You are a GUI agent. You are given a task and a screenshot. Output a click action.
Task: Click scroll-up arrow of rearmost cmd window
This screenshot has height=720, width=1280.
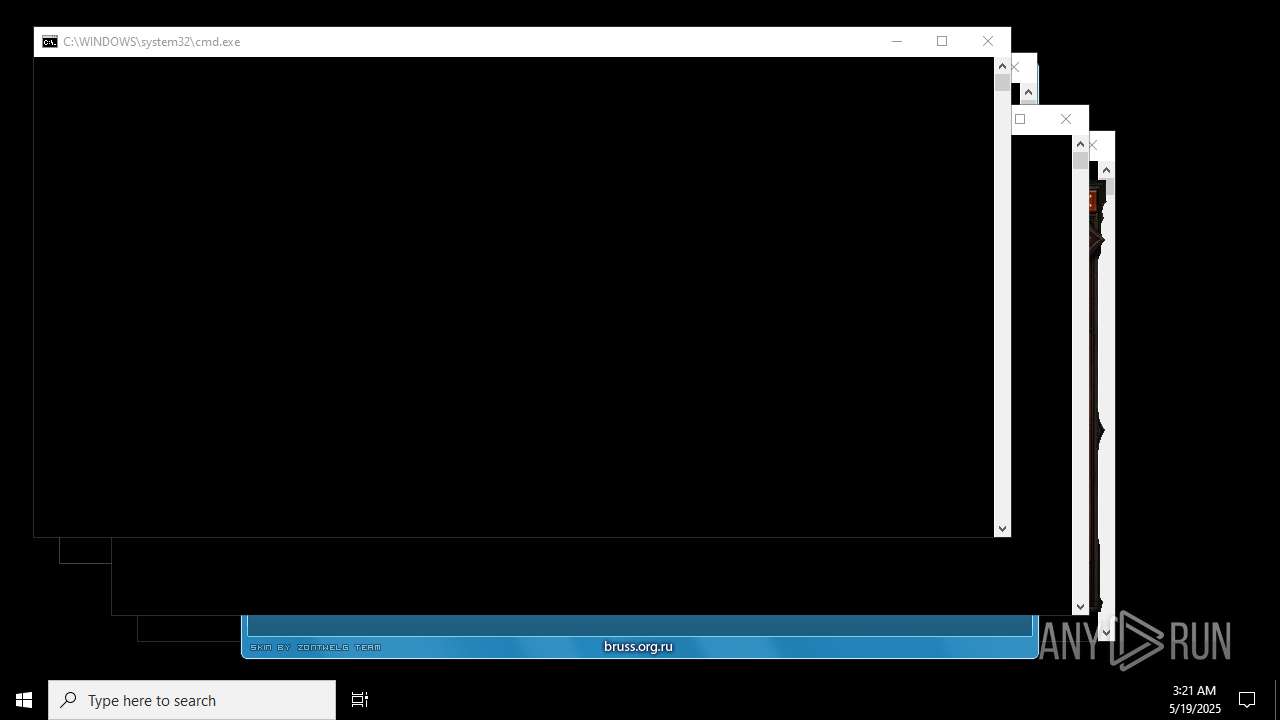coord(1106,170)
